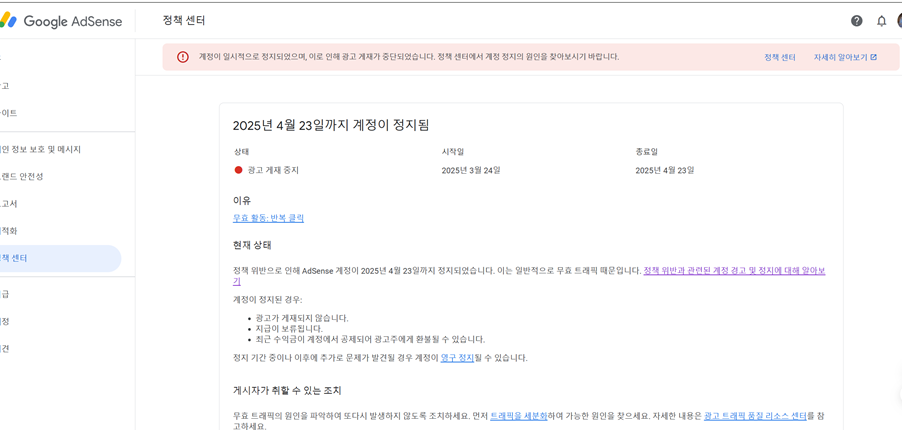Image resolution: width=902 pixels, height=430 pixels.
Task: Click the 시작일 column label
Action: coord(453,152)
